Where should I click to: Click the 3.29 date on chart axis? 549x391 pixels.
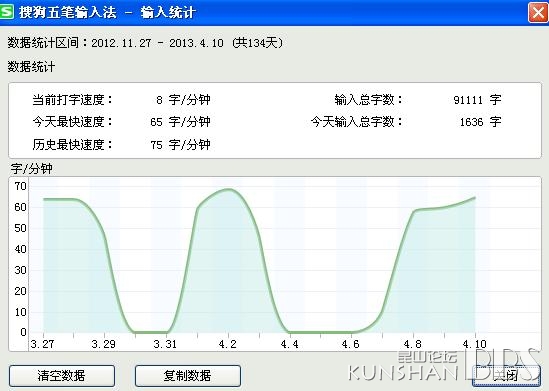click(104, 344)
